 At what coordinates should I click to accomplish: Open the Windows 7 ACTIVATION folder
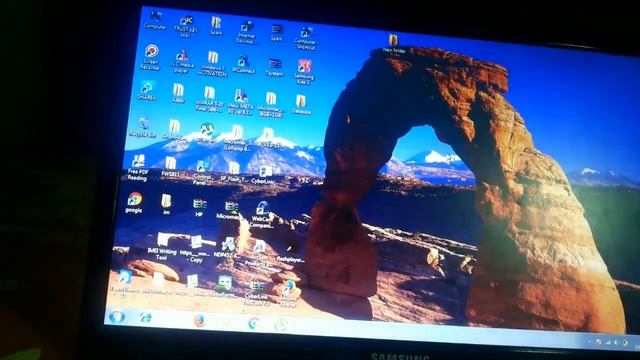point(213,64)
